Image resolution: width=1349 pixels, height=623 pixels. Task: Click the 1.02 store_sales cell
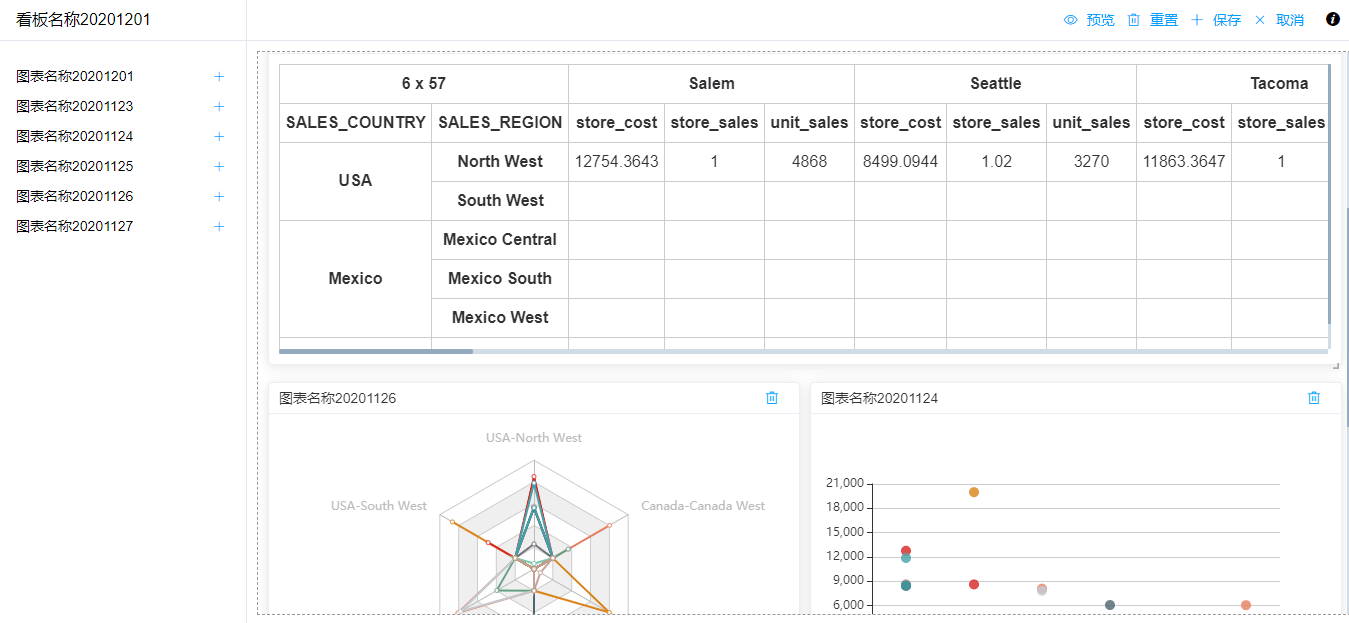[997, 162]
